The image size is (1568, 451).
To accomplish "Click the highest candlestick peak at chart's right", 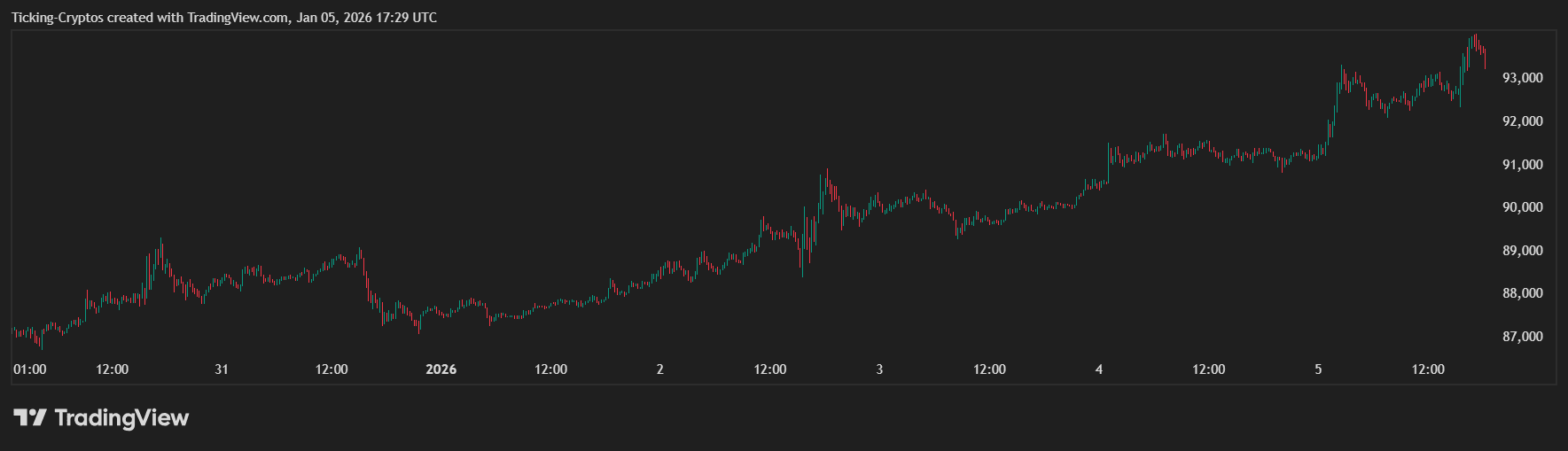I will click(x=1475, y=37).
